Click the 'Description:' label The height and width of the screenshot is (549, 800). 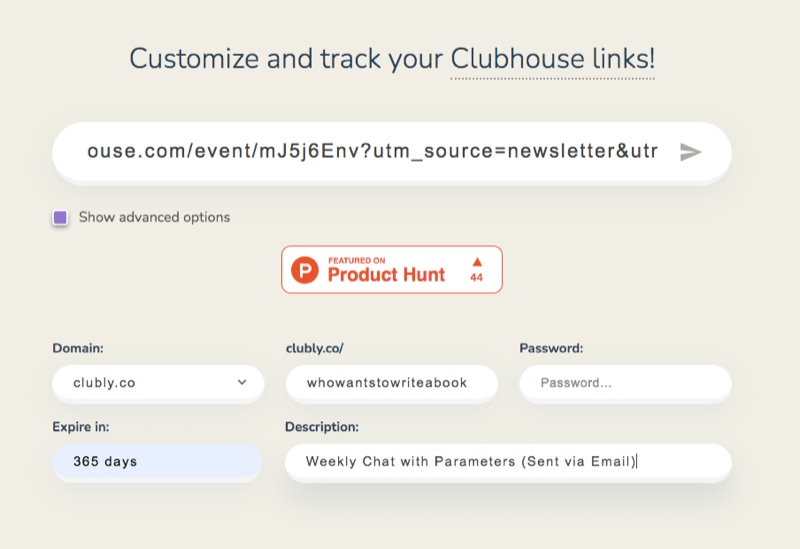click(322, 427)
